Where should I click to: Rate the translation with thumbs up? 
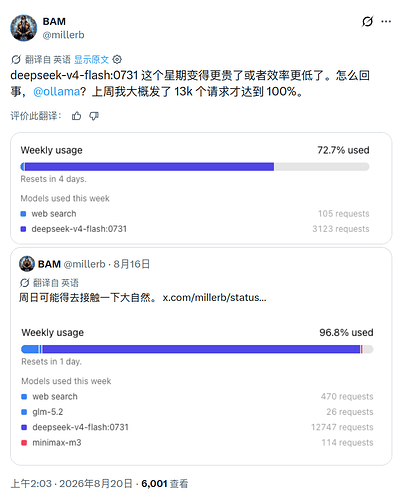(77, 116)
